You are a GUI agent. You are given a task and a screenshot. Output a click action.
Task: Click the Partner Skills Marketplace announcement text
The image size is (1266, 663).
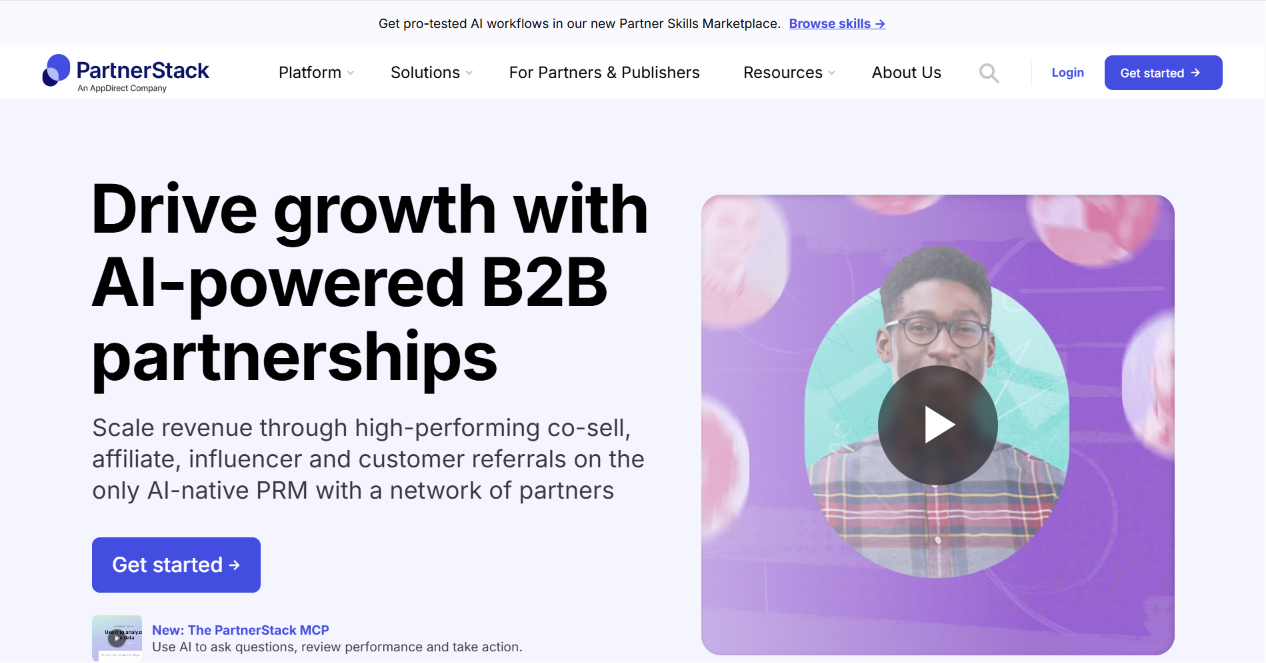580,23
